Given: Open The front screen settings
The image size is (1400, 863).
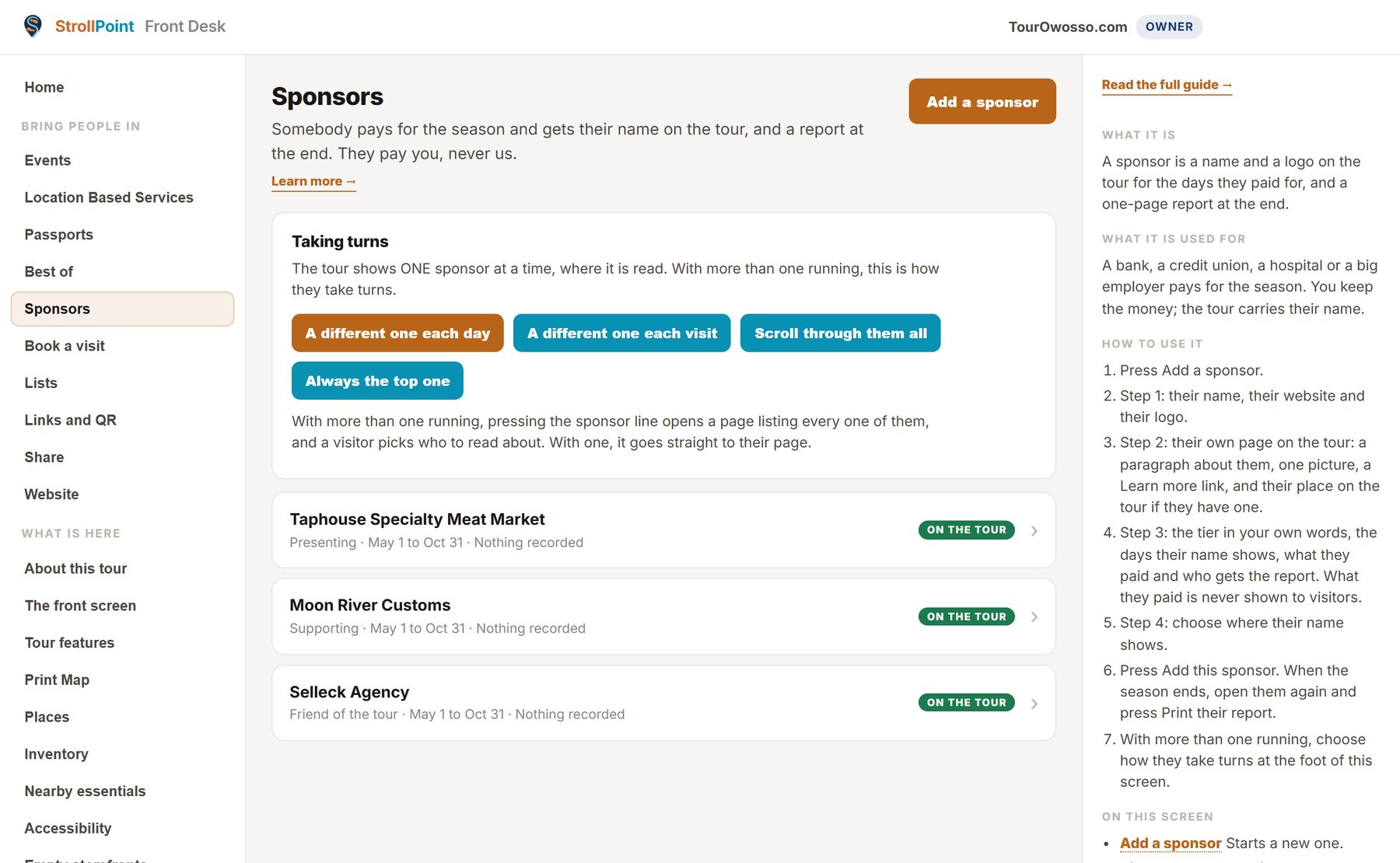Looking at the screenshot, I should point(80,606).
